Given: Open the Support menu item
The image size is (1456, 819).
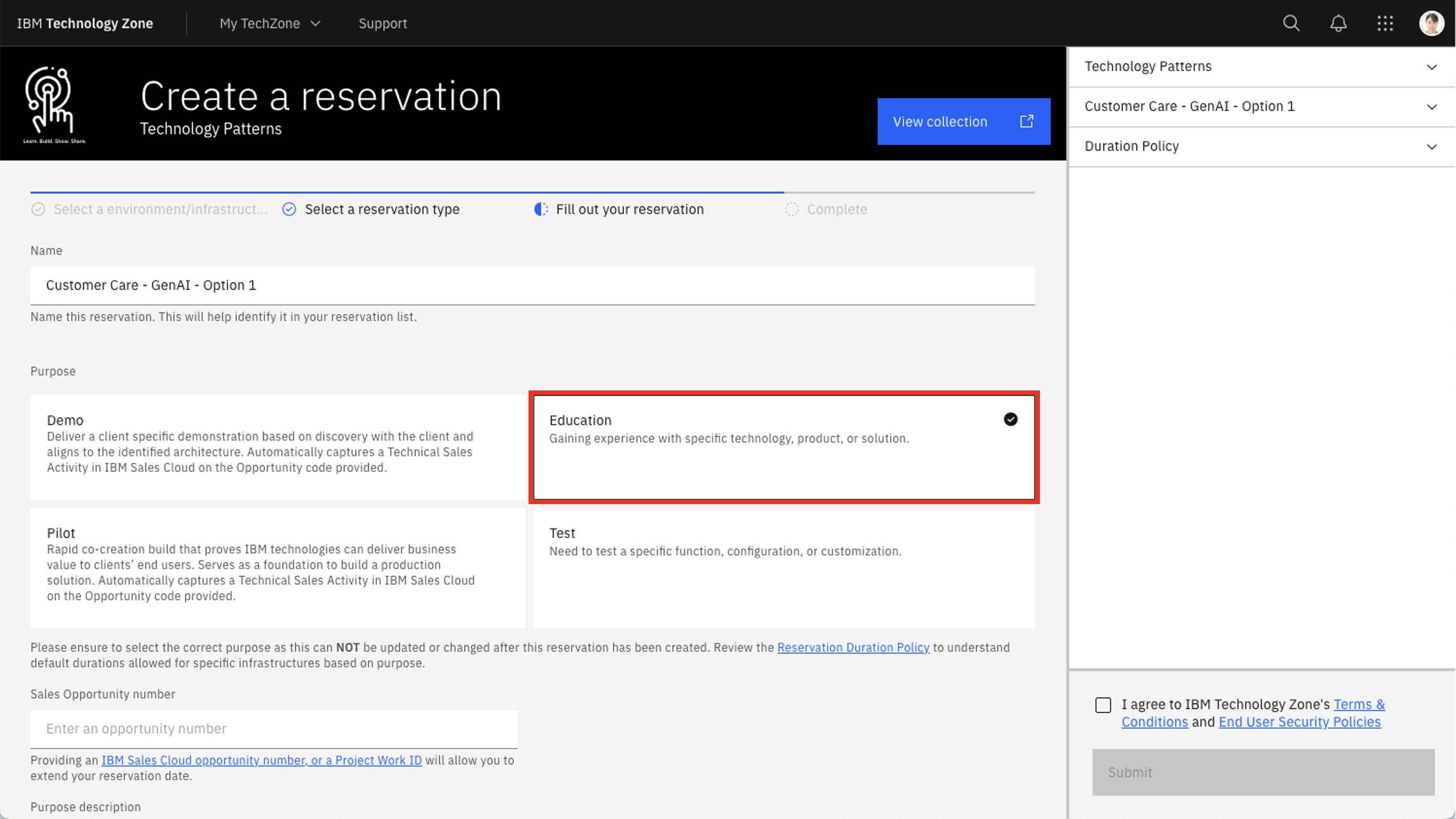Looking at the screenshot, I should pyautogui.click(x=382, y=23).
